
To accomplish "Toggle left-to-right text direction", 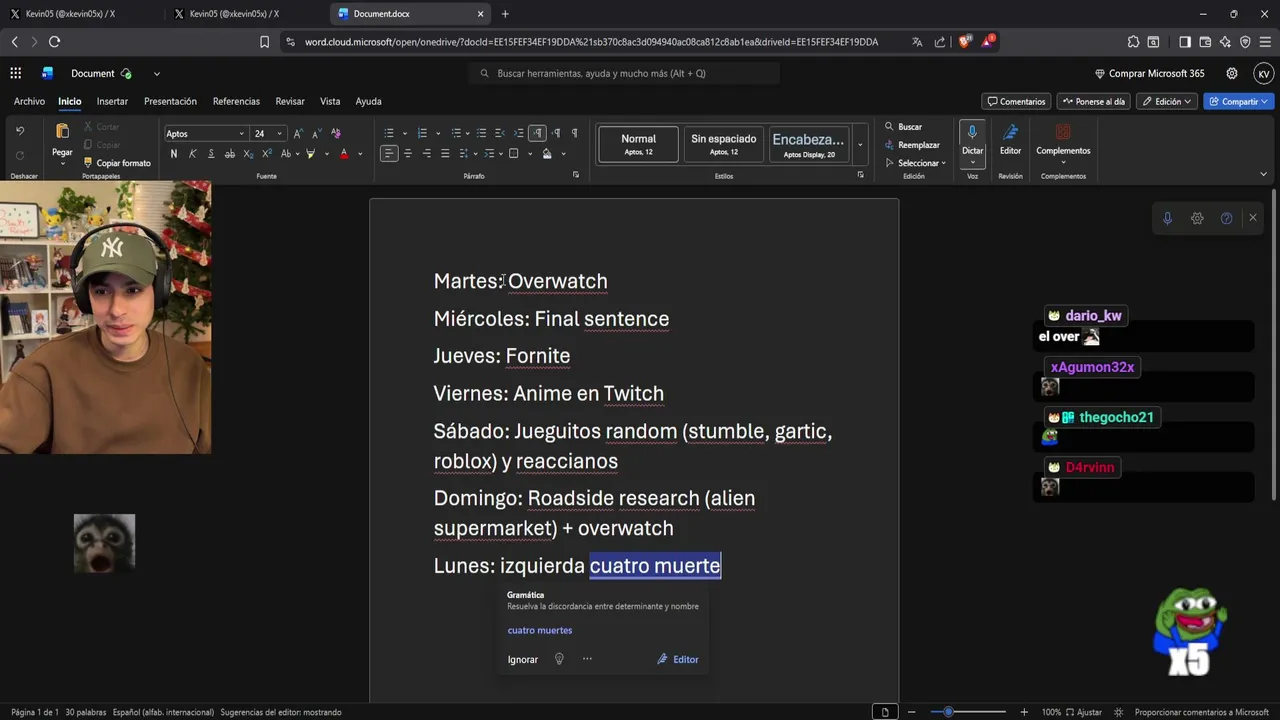I will tap(537, 133).
